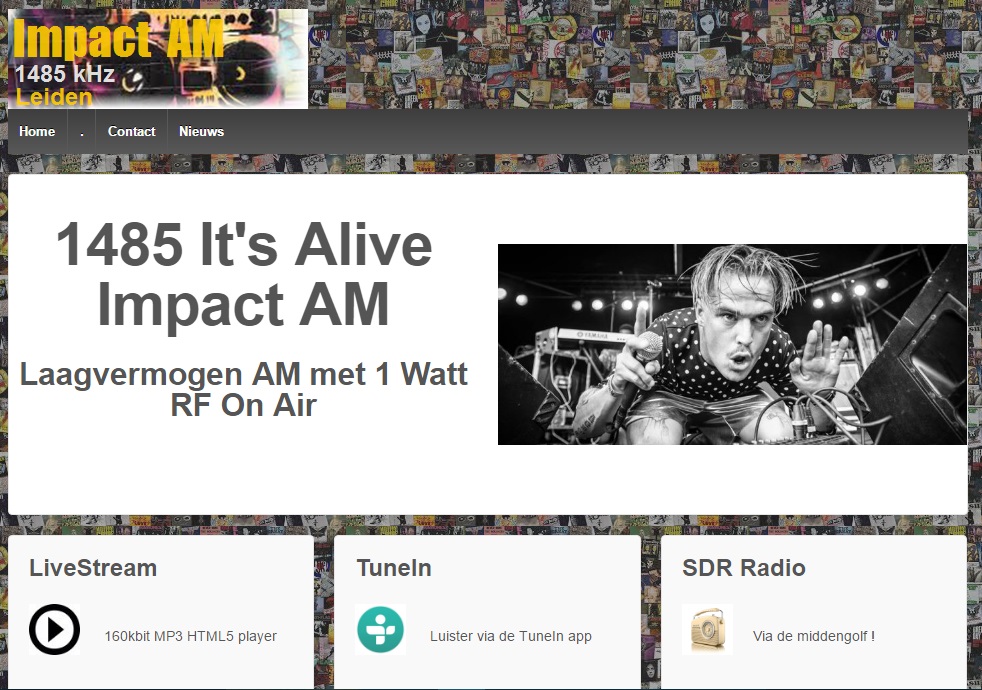Click the Impact AM logo banner
The image size is (982, 690).
tap(158, 59)
